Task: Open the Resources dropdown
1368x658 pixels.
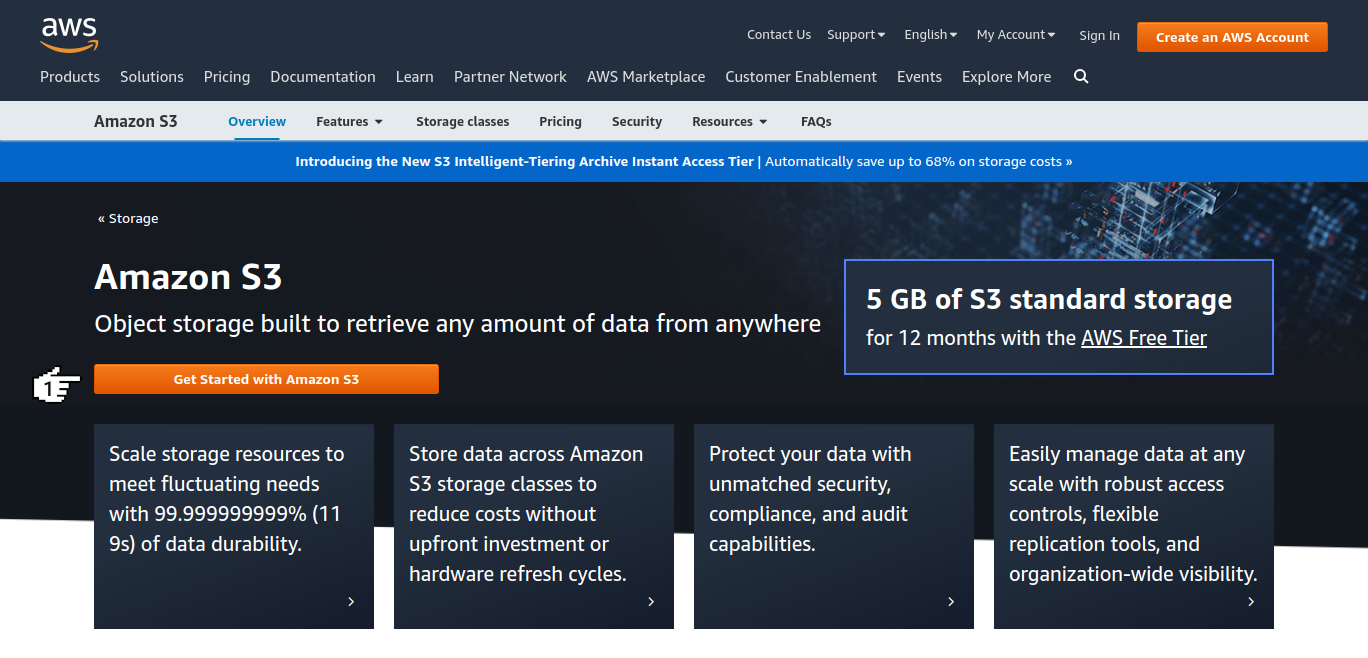Action: tap(729, 122)
